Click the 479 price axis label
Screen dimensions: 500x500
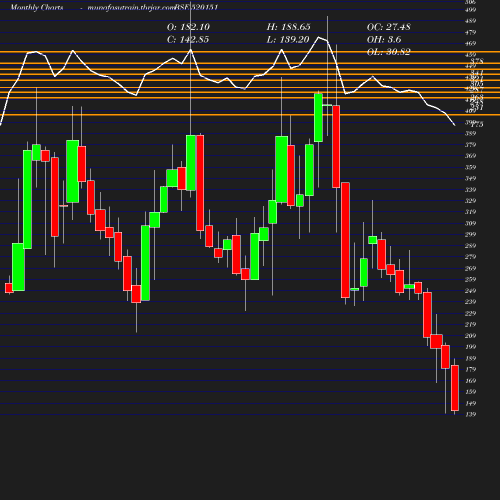pyautogui.click(x=470, y=32)
